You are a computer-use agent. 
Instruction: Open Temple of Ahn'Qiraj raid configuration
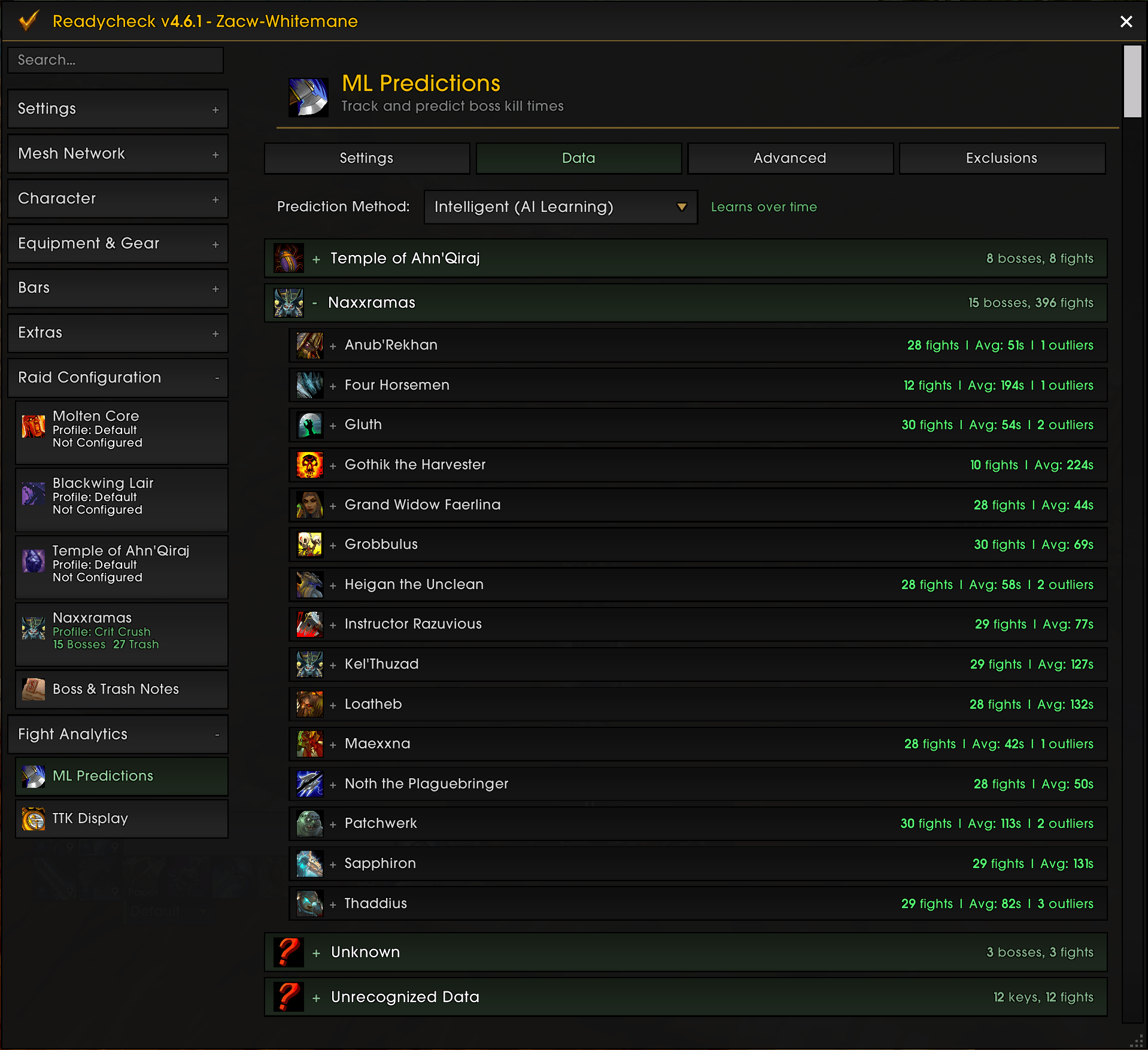pyautogui.click(x=122, y=567)
